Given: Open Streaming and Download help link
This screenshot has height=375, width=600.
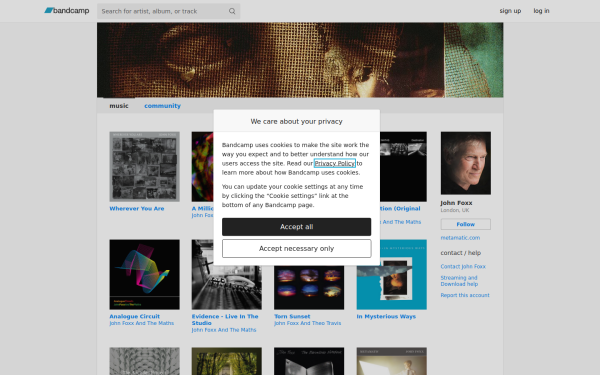Looking at the screenshot, I should click(459, 281).
